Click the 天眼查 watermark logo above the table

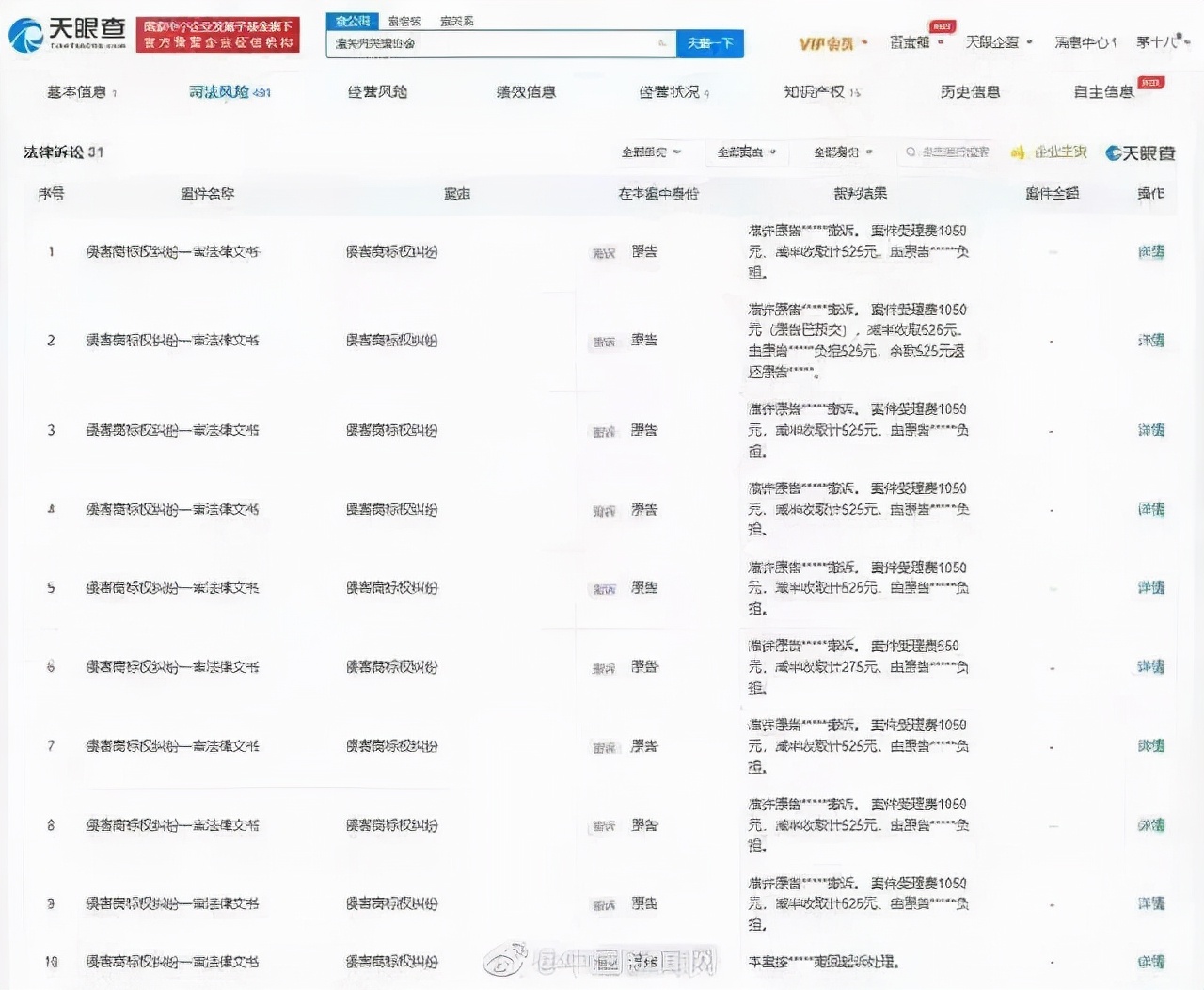[x=1138, y=152]
